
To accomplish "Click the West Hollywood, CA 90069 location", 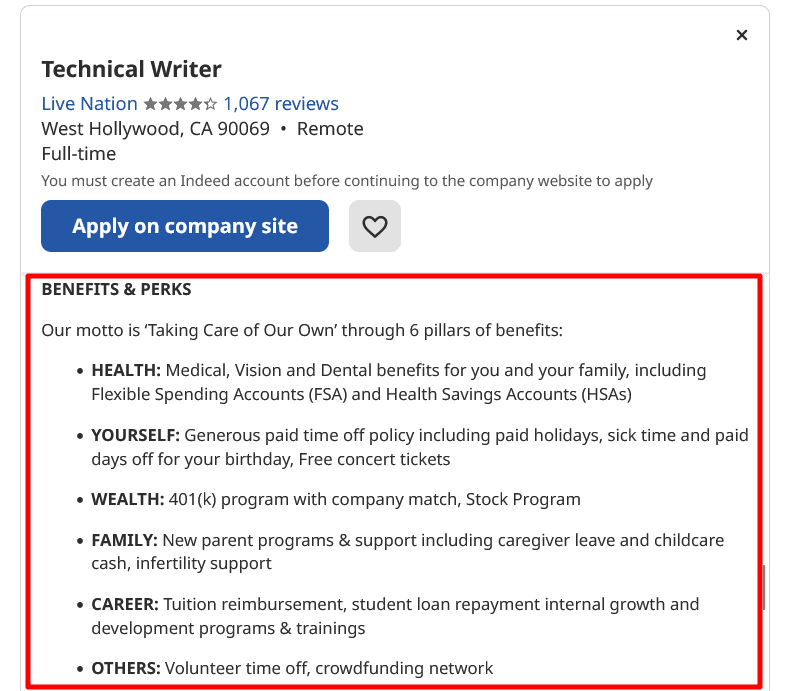I will (x=155, y=129).
